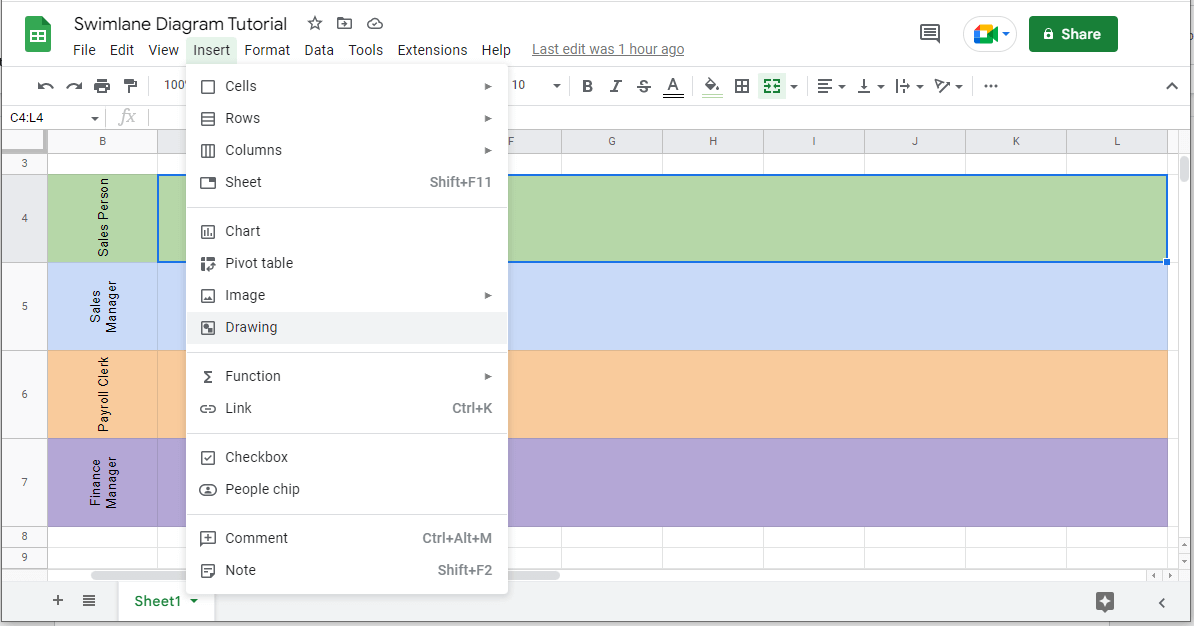1194x626 pixels.
Task: Toggle italic formatting
Action: 615,86
